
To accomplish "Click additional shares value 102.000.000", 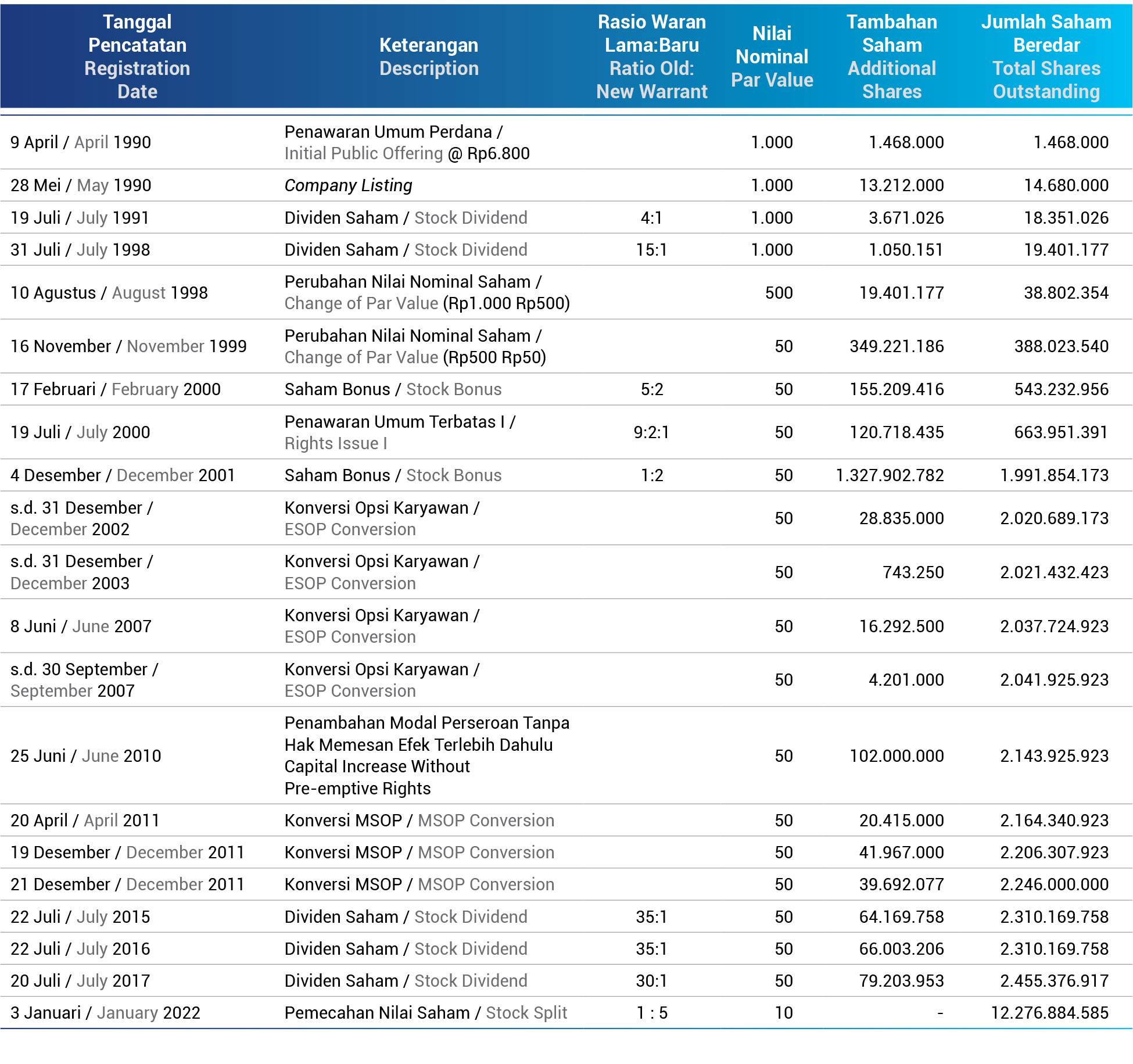I will (x=897, y=756).
